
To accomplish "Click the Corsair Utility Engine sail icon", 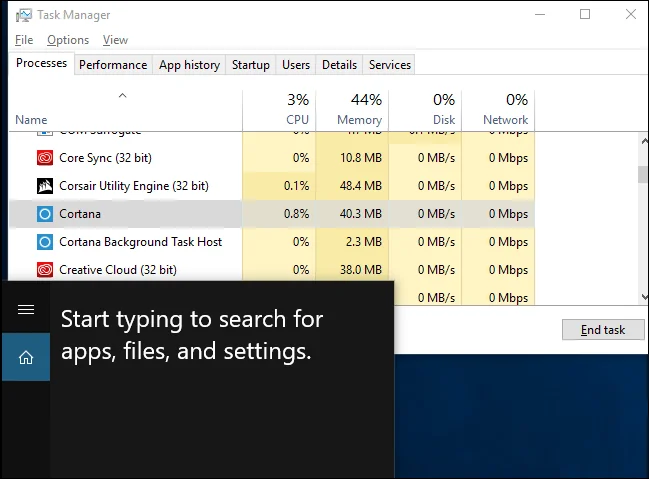I will click(x=45, y=186).
